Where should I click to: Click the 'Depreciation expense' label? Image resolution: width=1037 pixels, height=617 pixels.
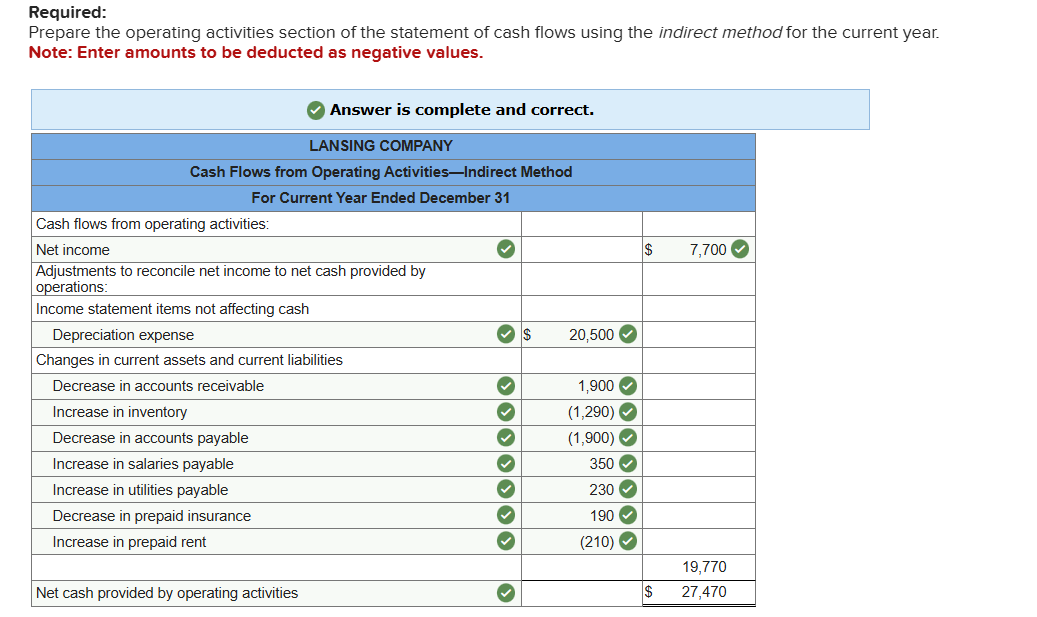(123, 335)
